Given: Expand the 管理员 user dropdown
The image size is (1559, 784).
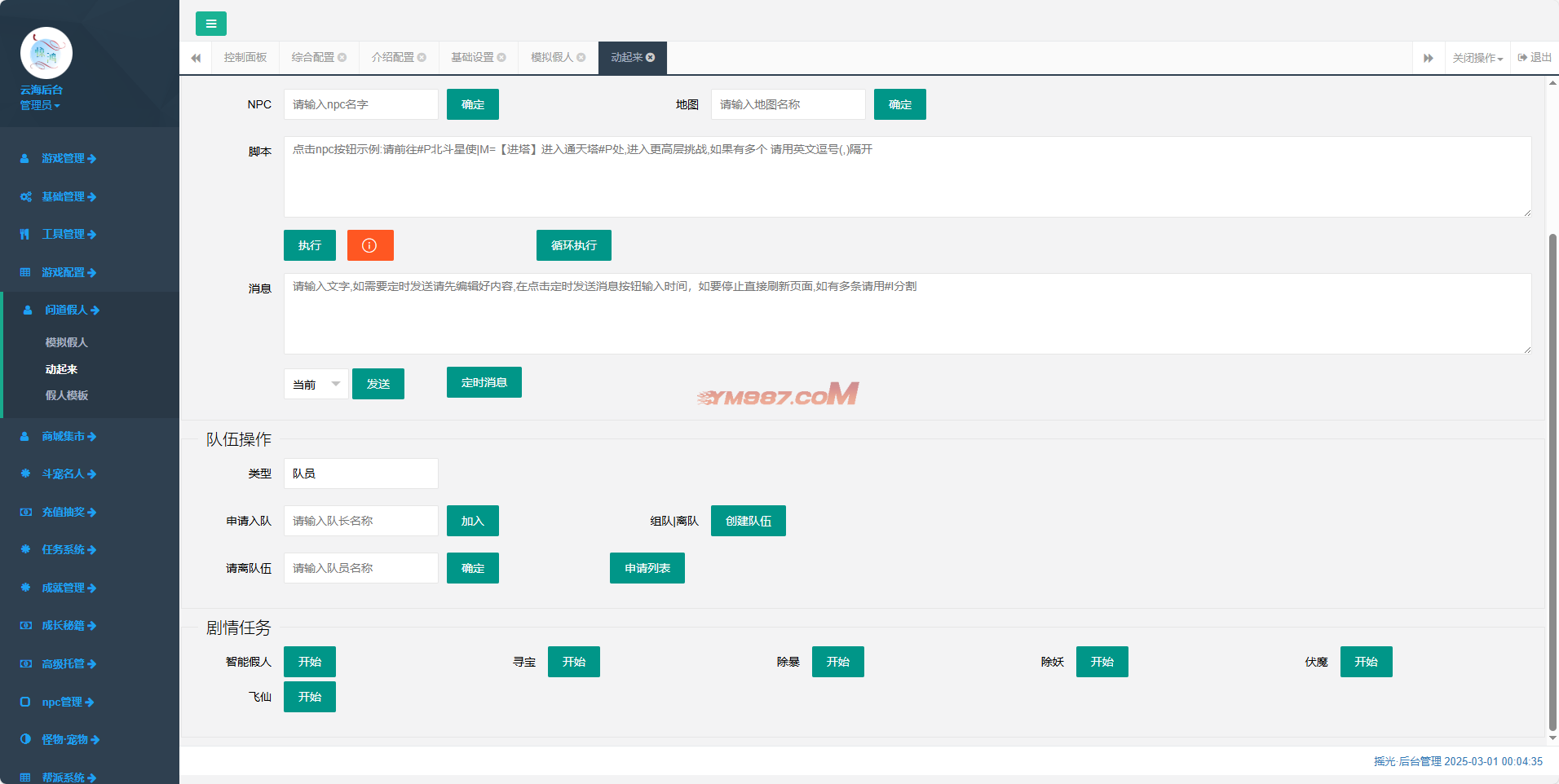Looking at the screenshot, I should [x=40, y=105].
